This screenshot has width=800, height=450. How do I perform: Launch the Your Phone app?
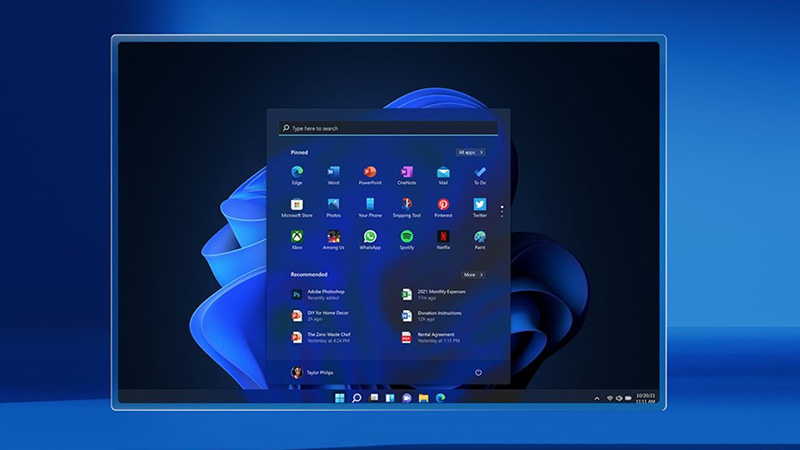click(x=370, y=208)
